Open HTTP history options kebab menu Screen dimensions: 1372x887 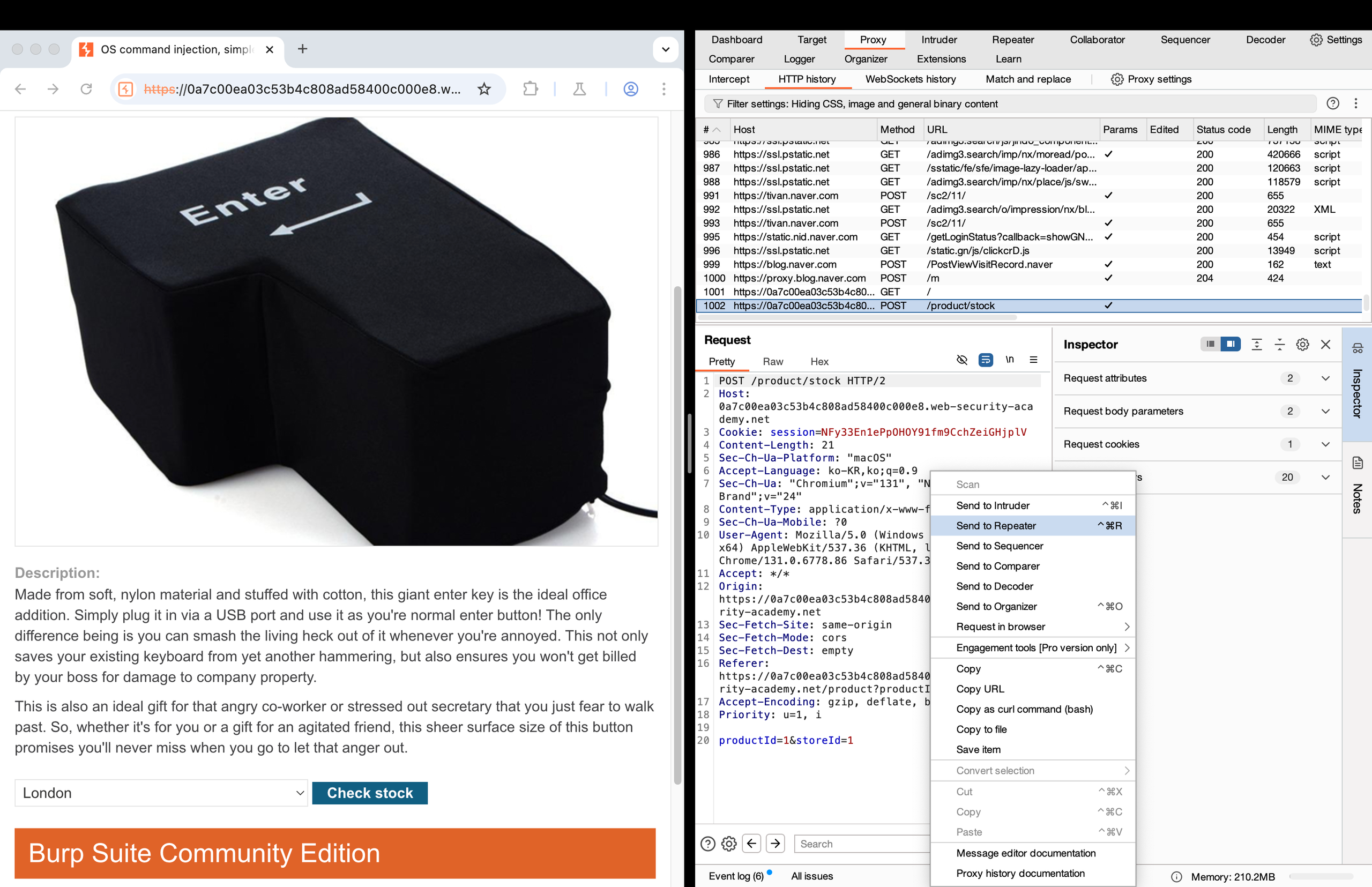tap(1355, 103)
